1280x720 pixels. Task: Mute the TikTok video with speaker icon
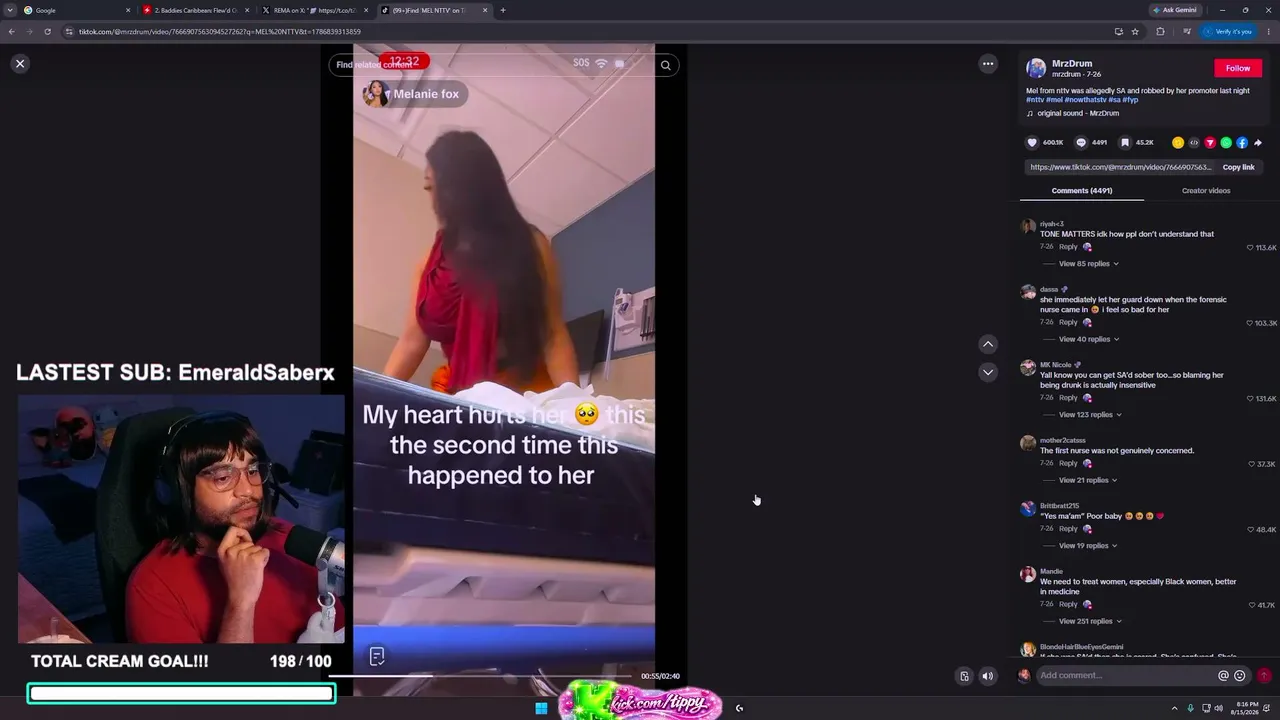[988, 676]
